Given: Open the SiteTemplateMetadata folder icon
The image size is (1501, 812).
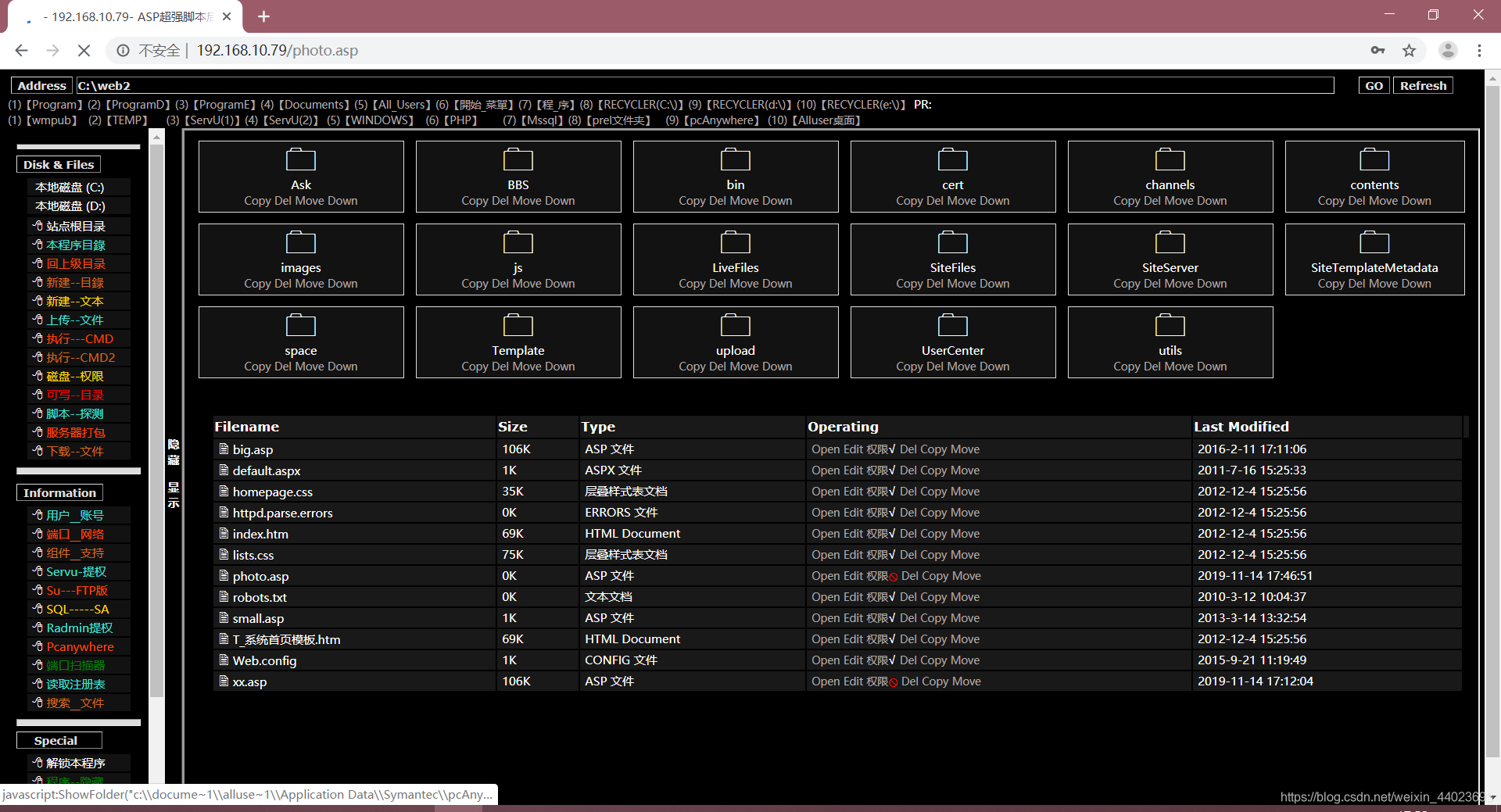Looking at the screenshot, I should pos(1374,243).
